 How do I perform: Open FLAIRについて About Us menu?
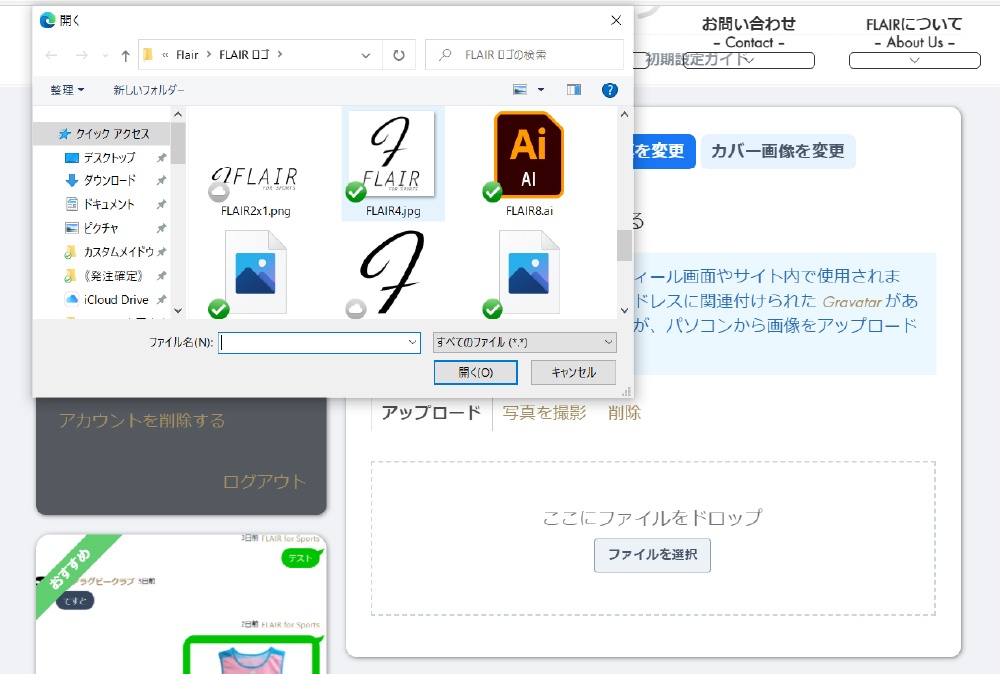[914, 32]
